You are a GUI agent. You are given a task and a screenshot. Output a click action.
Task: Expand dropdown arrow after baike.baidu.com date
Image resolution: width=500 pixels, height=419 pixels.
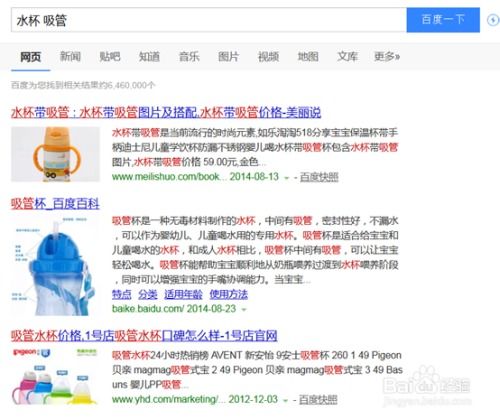[x=244, y=309]
